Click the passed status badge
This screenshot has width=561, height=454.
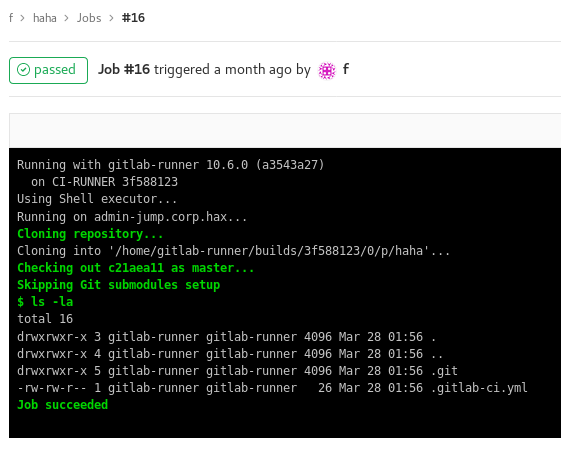coord(48,70)
